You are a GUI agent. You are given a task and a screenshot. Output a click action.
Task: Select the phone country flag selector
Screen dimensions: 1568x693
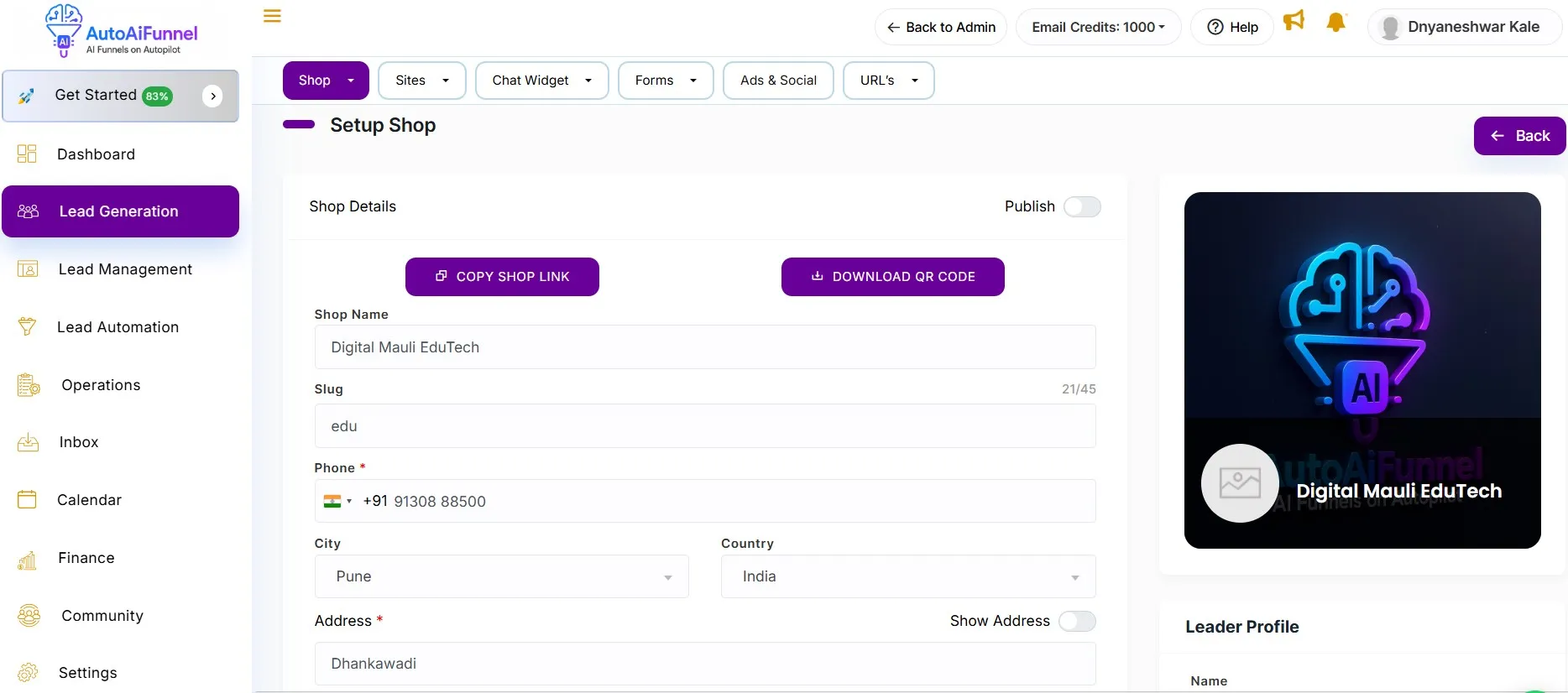coord(337,502)
